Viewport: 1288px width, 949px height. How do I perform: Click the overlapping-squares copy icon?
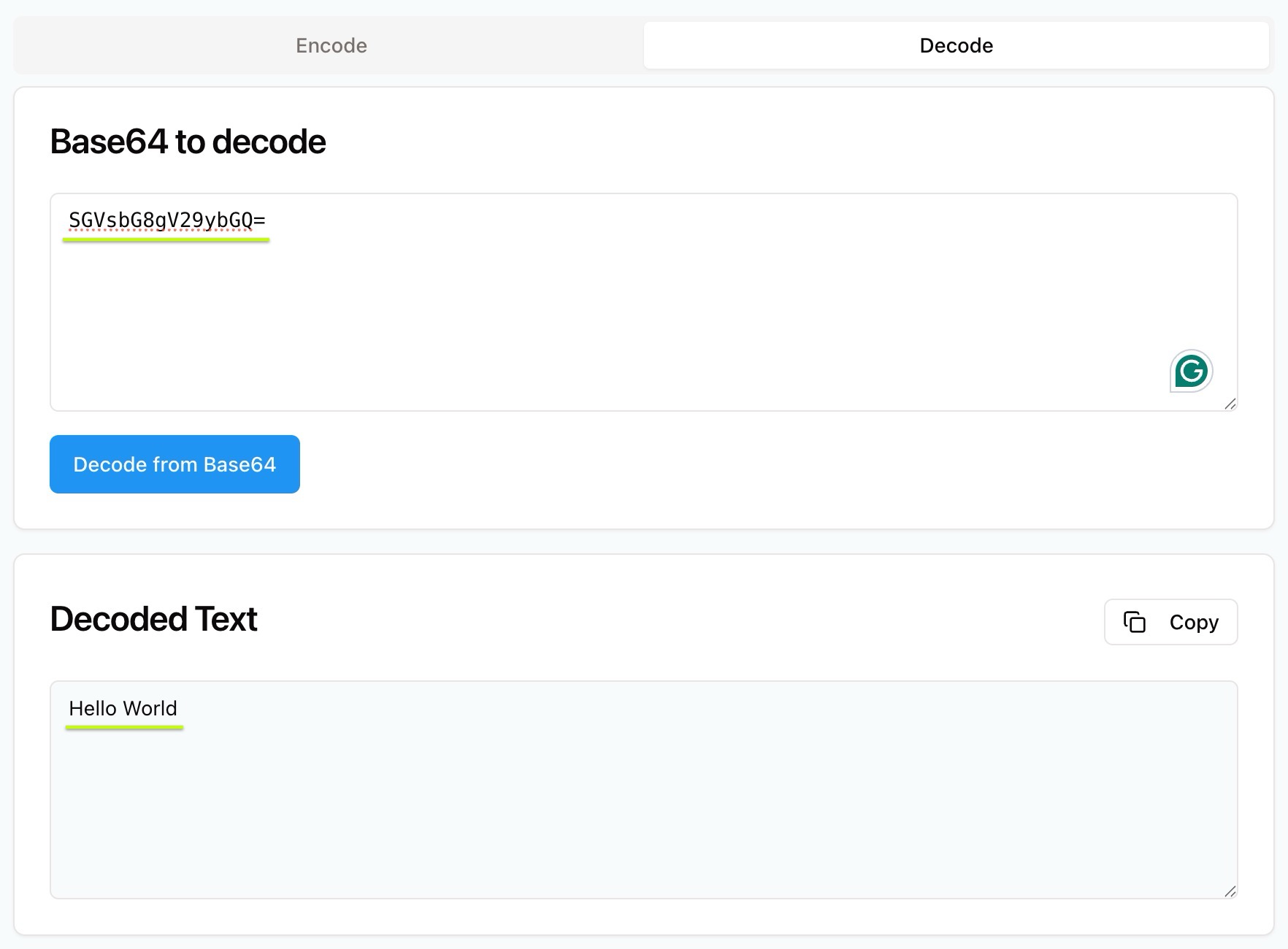tap(1134, 622)
